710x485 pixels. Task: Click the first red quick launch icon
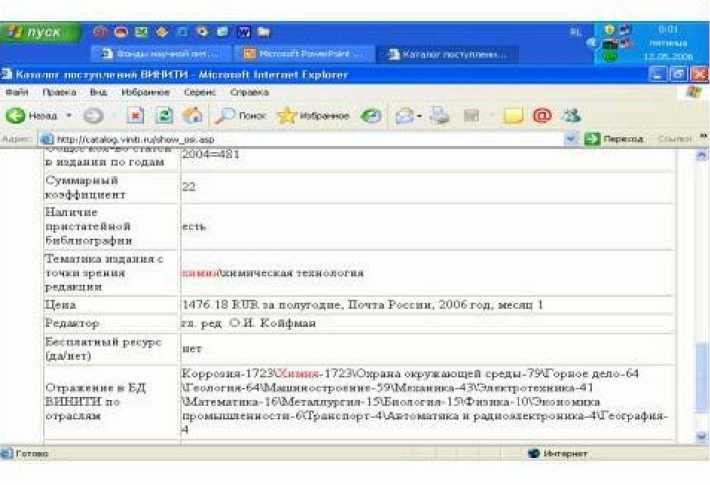click(100, 32)
